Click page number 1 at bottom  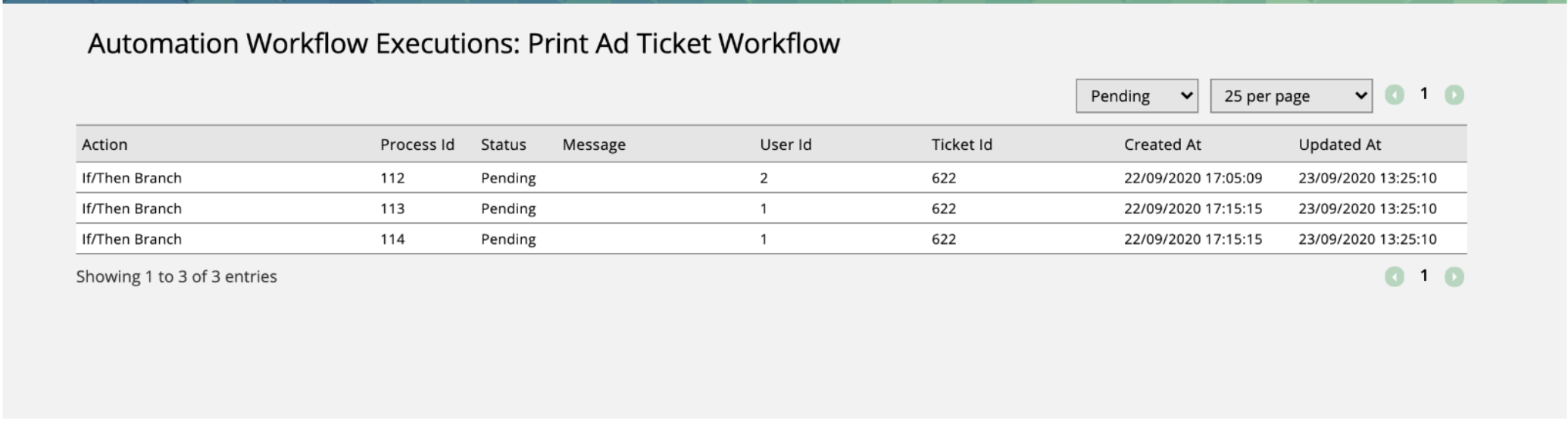click(x=1424, y=276)
